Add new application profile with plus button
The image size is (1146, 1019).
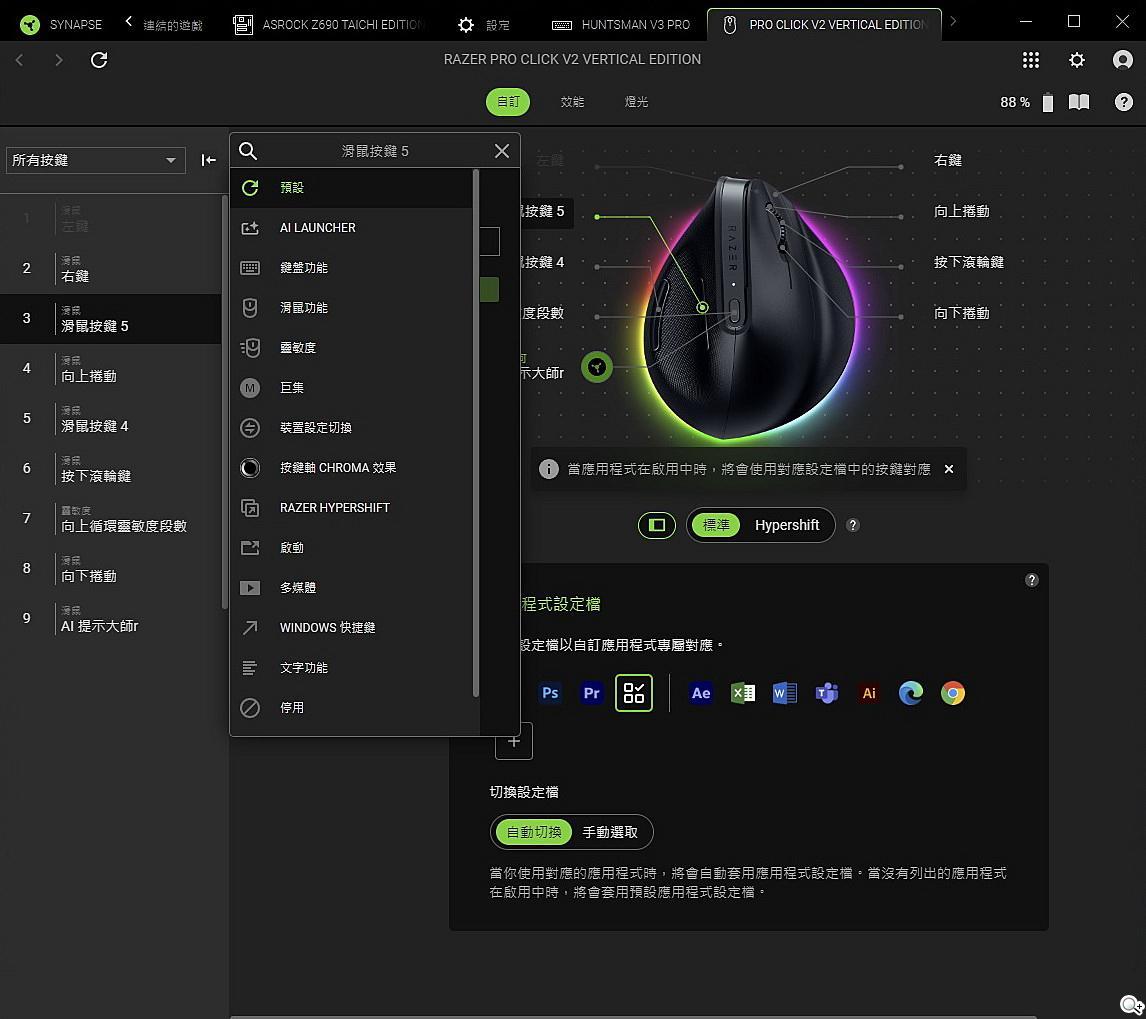[514, 741]
